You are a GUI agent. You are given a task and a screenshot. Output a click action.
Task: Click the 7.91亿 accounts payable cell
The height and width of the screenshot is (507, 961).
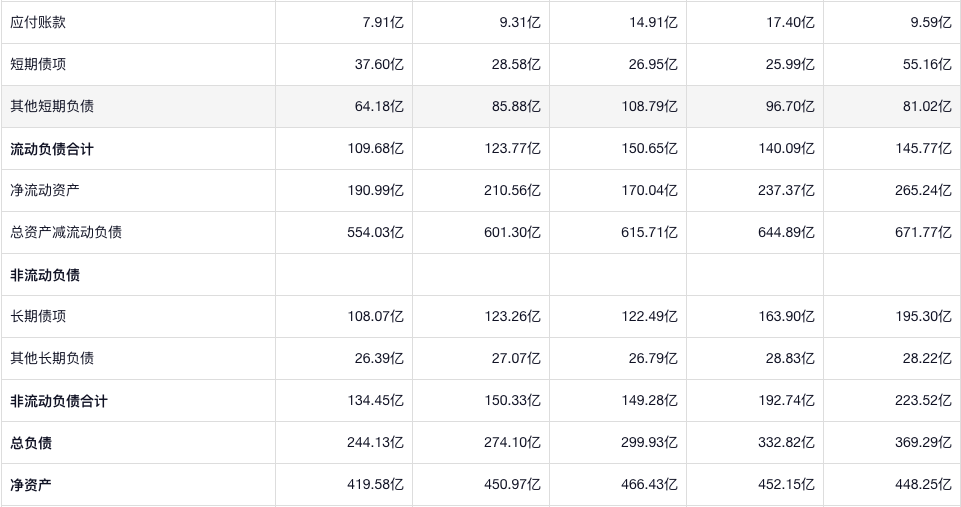point(383,22)
